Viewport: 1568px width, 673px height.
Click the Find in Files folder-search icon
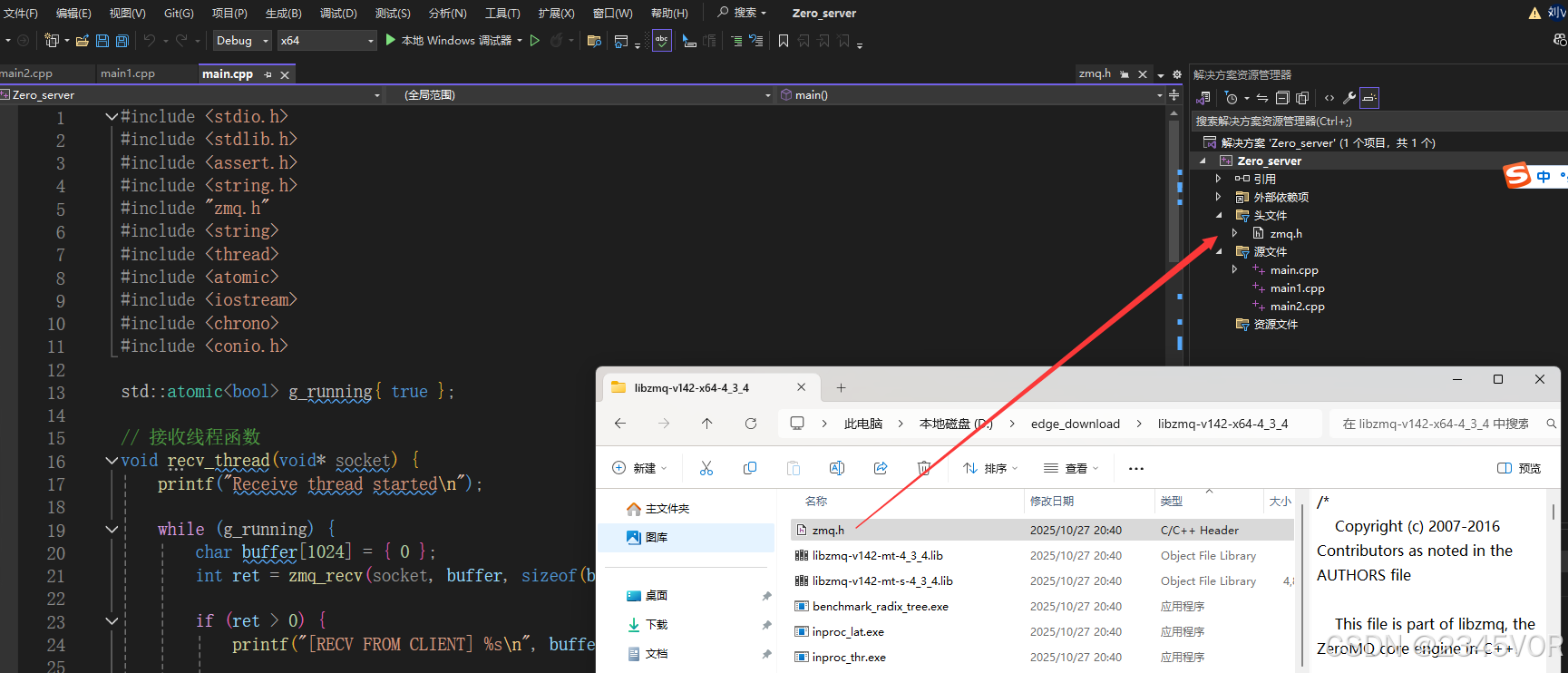595,41
